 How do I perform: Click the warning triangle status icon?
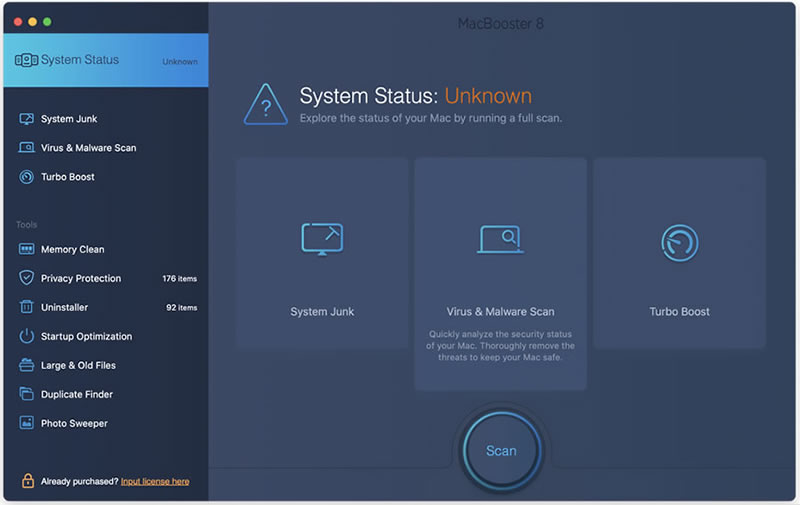tap(266, 105)
